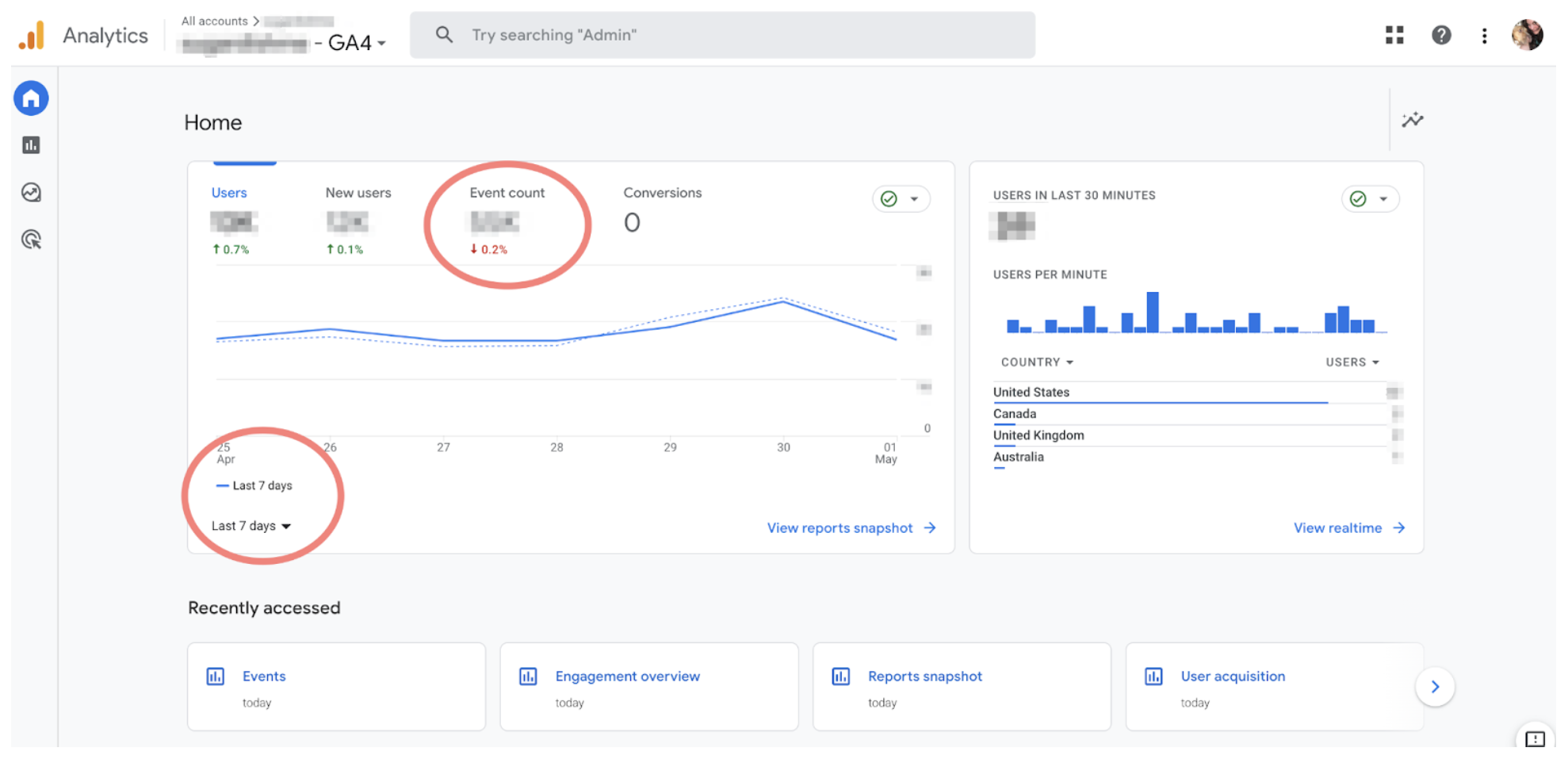Viewport: 1568px width, 763px height.
Task: Open the Explore sidebar icon
Action: [x=31, y=193]
